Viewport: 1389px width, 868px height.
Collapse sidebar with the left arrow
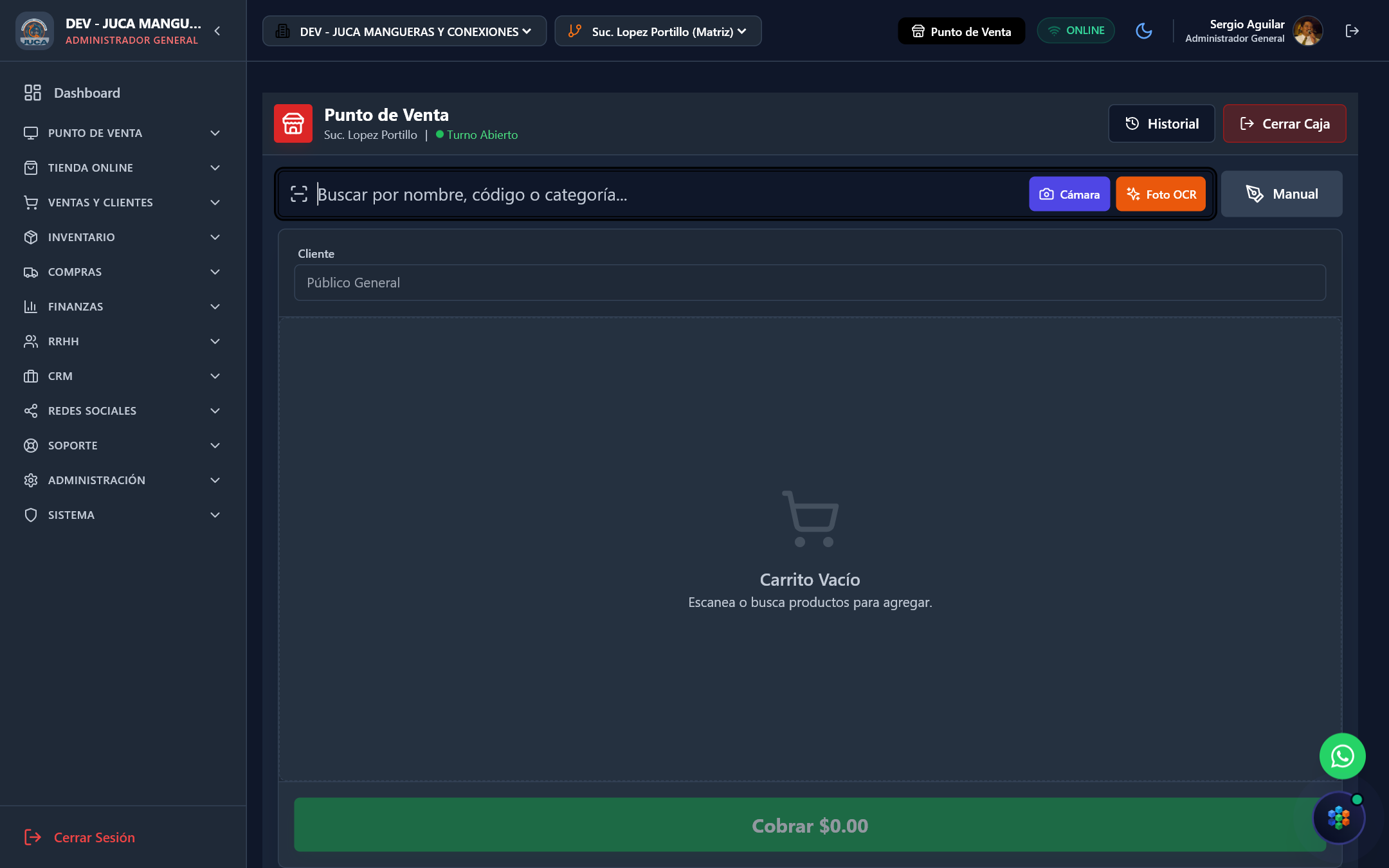click(x=217, y=31)
